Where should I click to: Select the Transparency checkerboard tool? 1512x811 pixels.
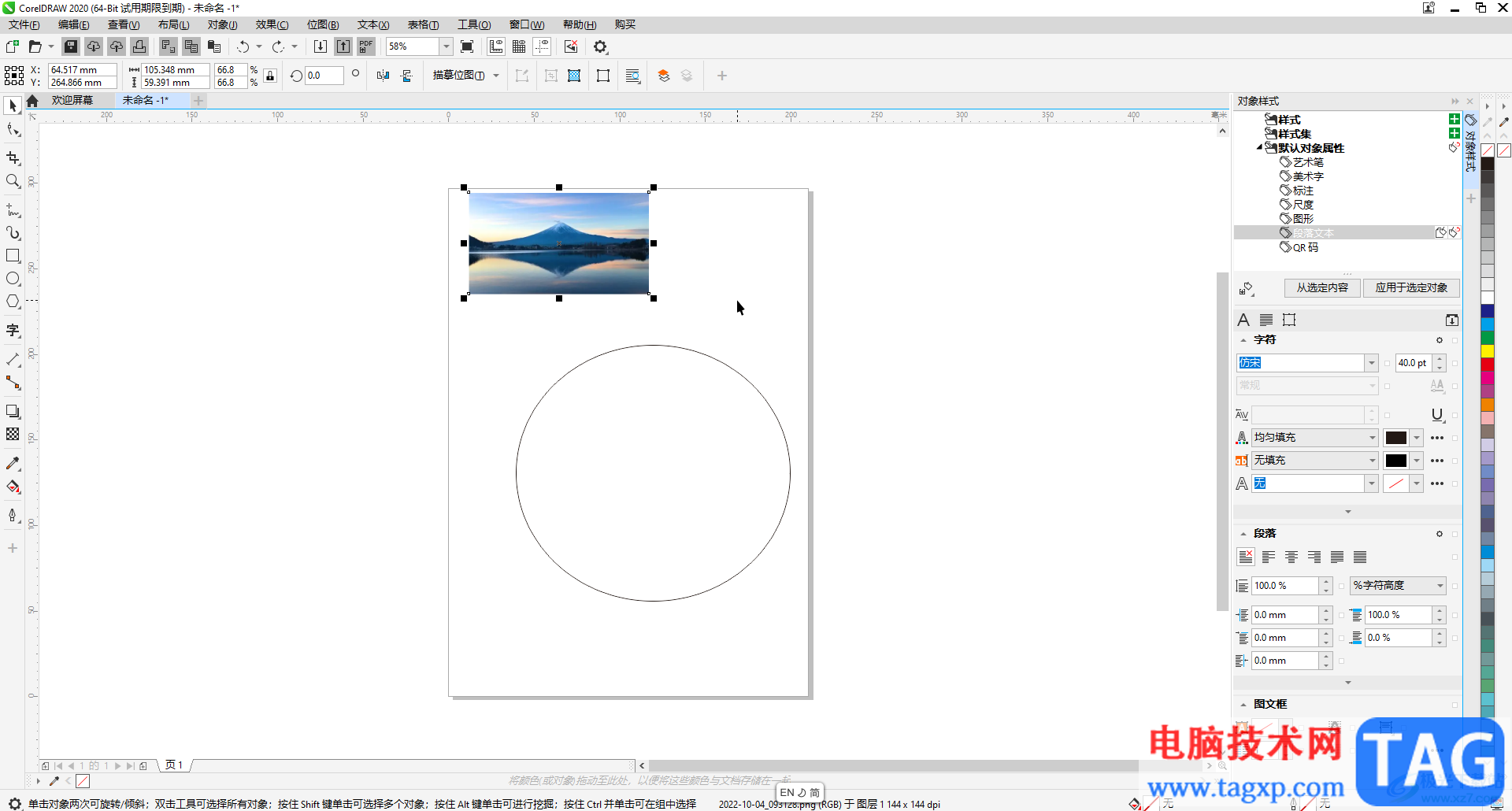click(x=13, y=435)
